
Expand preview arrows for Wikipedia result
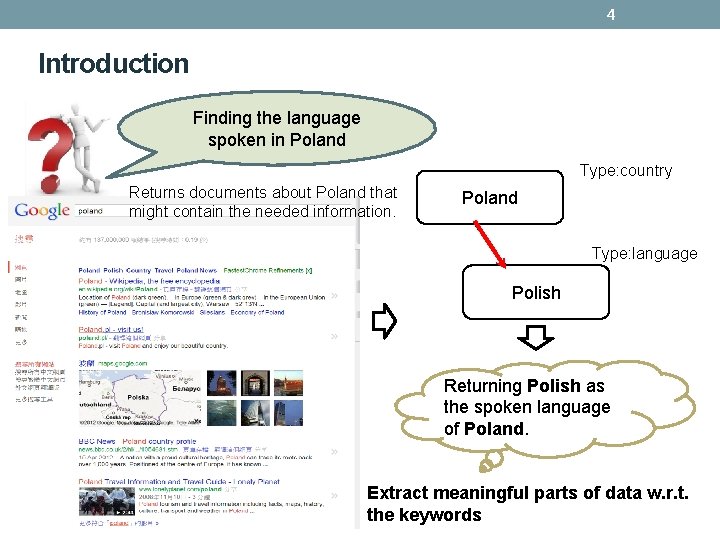[334, 296]
